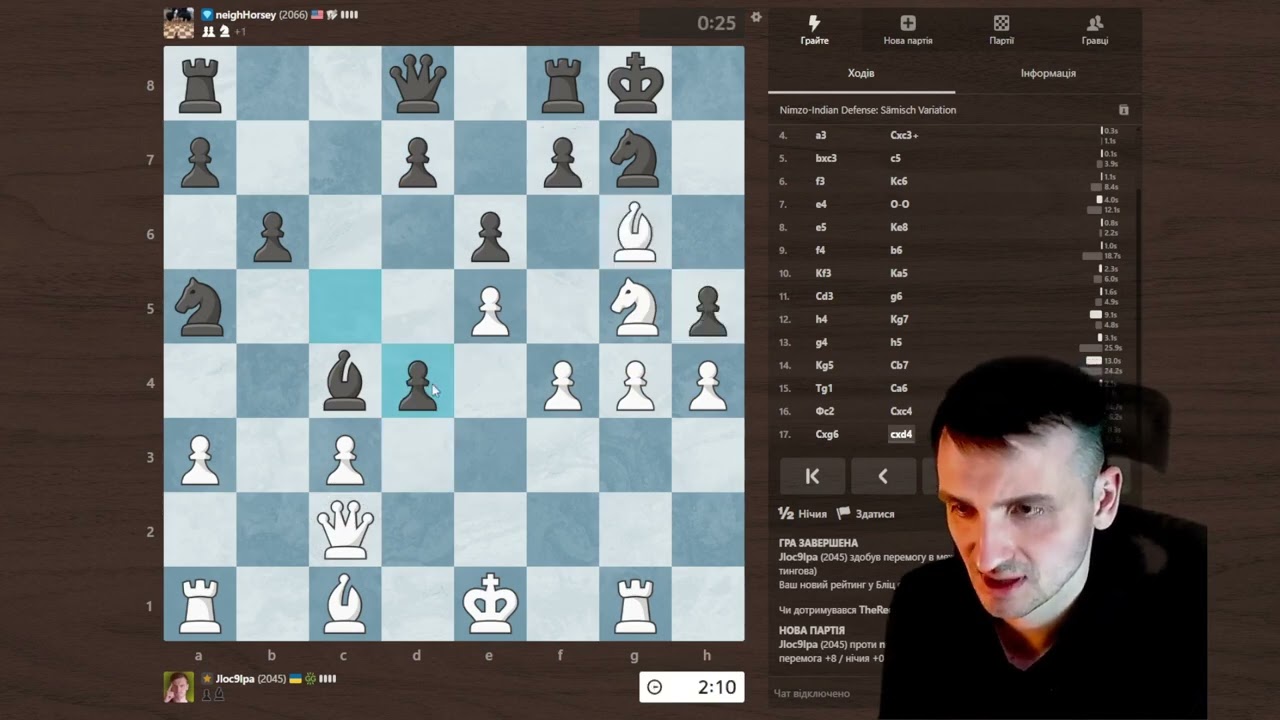Click the white king on e1

[x=490, y=605]
